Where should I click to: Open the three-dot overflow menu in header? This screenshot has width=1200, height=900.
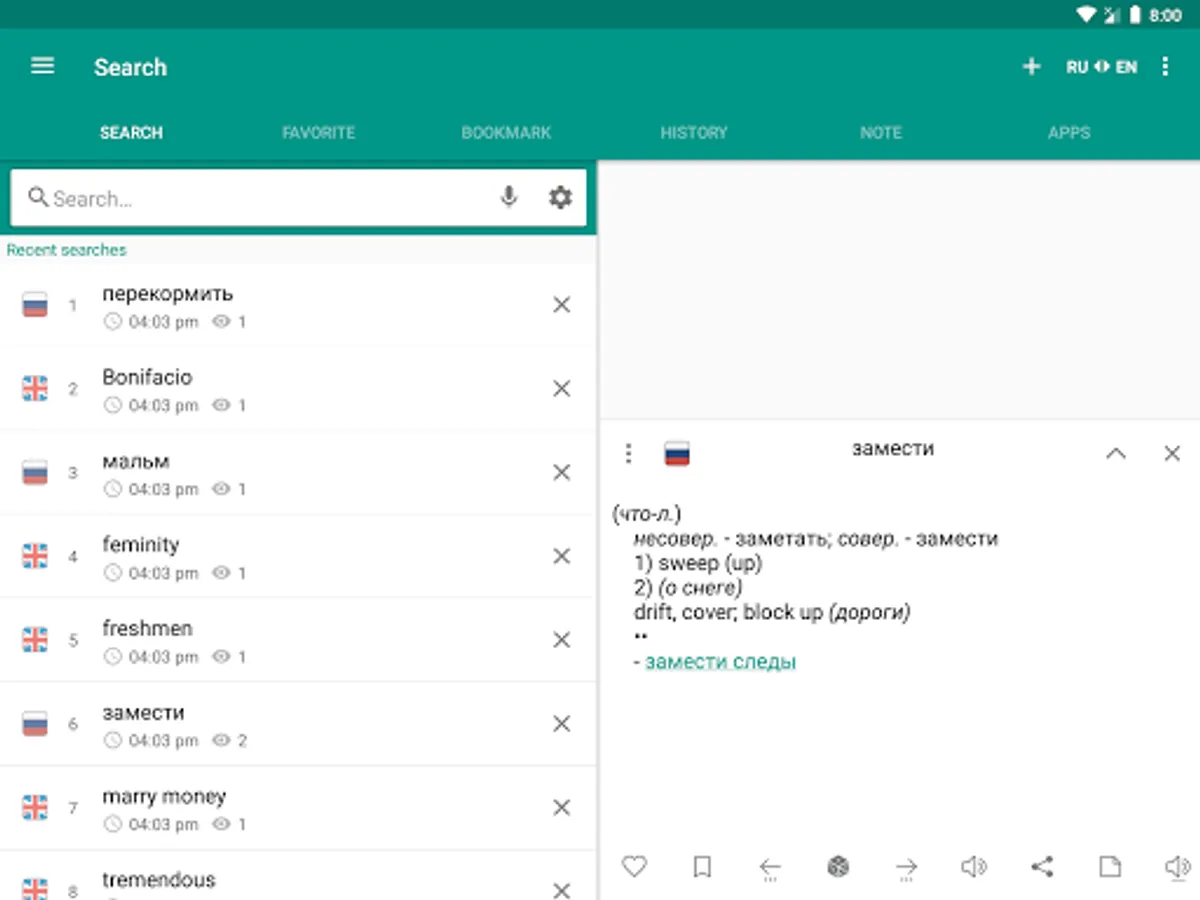(1165, 67)
